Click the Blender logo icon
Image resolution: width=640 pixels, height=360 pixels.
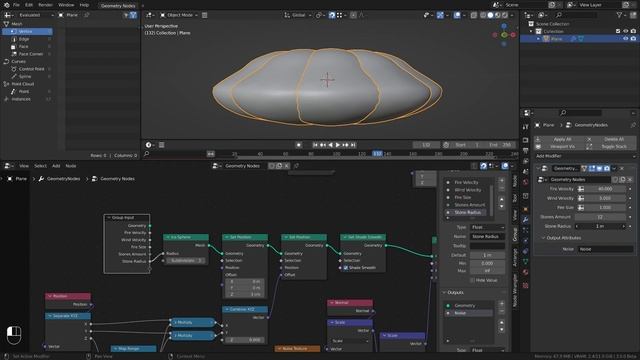point(6,5)
